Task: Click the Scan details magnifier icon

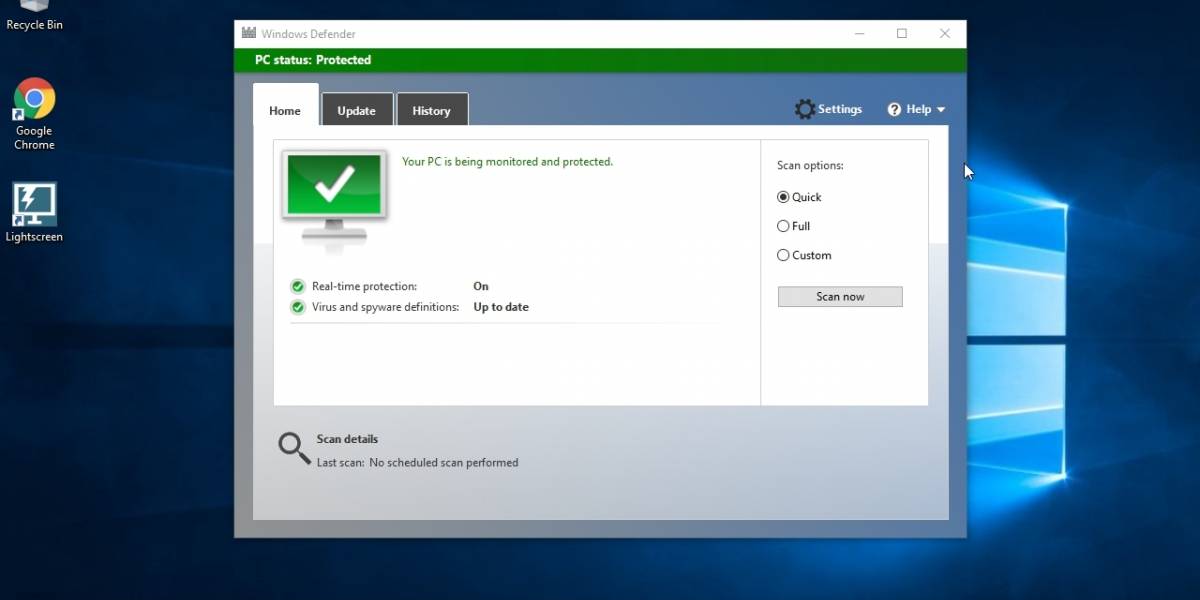Action: 294,448
